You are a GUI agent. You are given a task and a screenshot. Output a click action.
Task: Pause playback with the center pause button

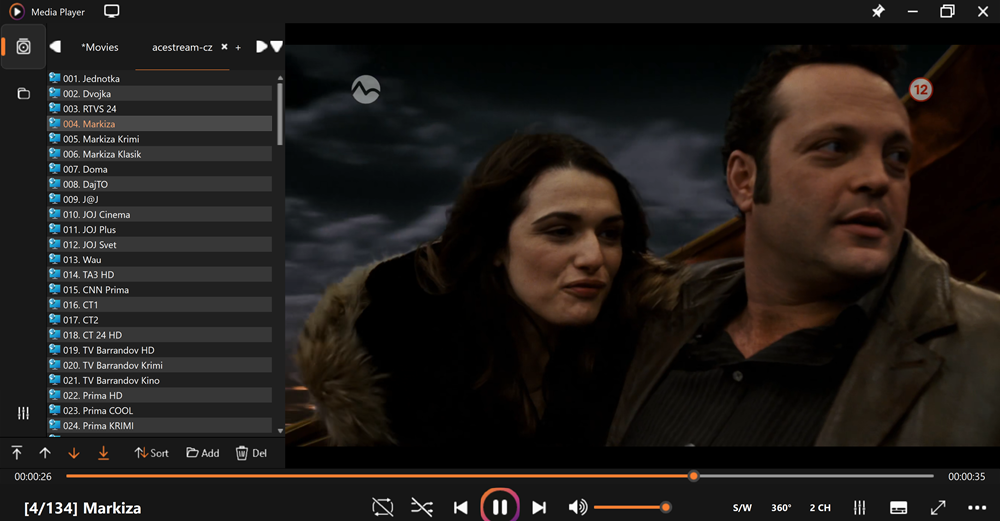pos(500,507)
